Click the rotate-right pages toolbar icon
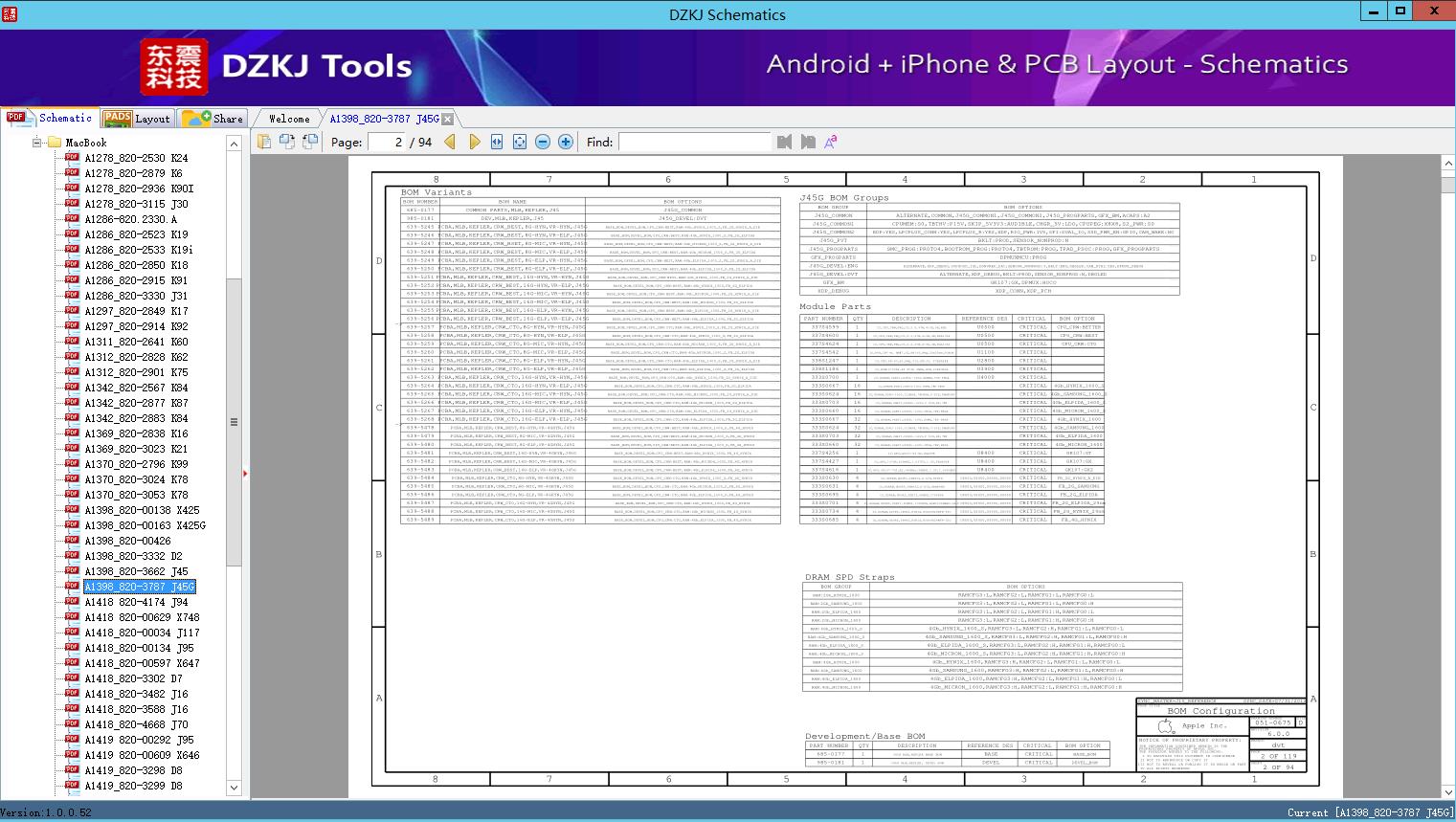The width and height of the screenshot is (1456, 822). click(x=309, y=142)
